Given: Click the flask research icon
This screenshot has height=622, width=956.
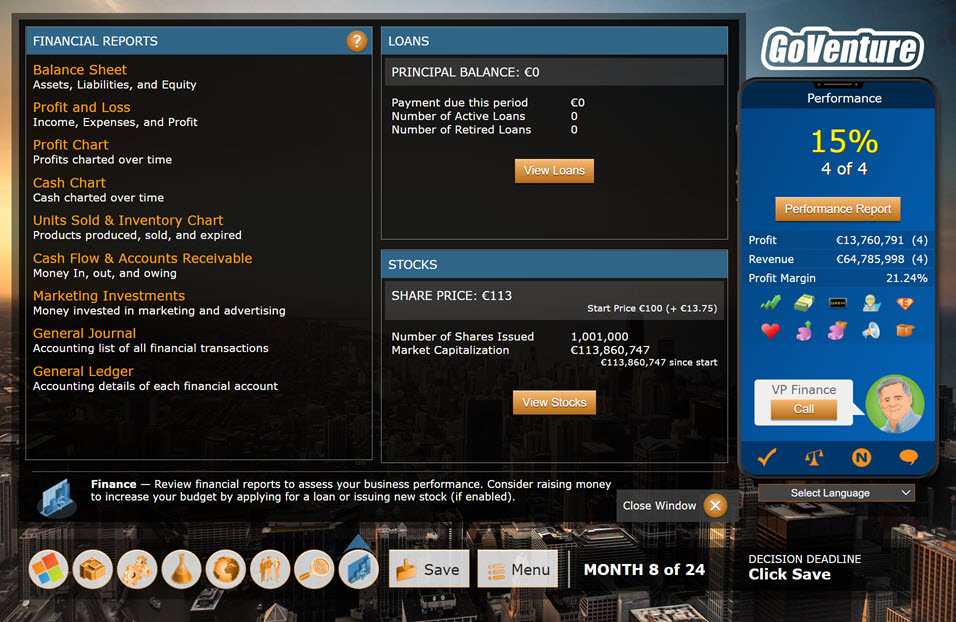Looking at the screenshot, I should point(181,570).
